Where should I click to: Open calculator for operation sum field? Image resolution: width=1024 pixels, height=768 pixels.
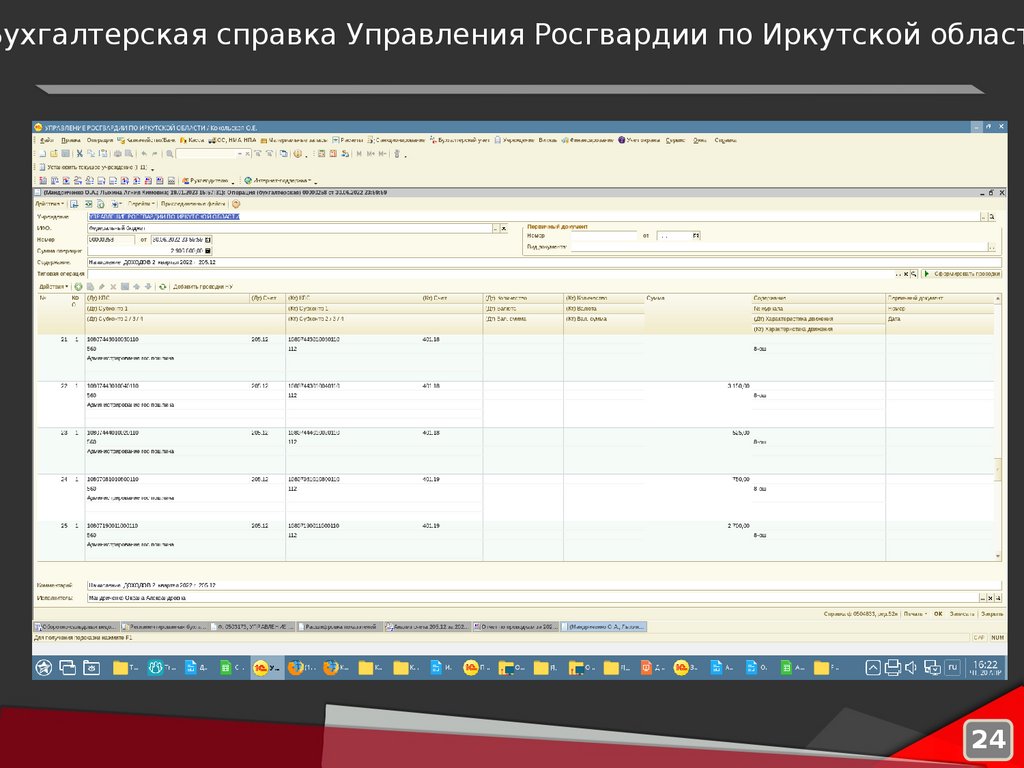(x=207, y=251)
